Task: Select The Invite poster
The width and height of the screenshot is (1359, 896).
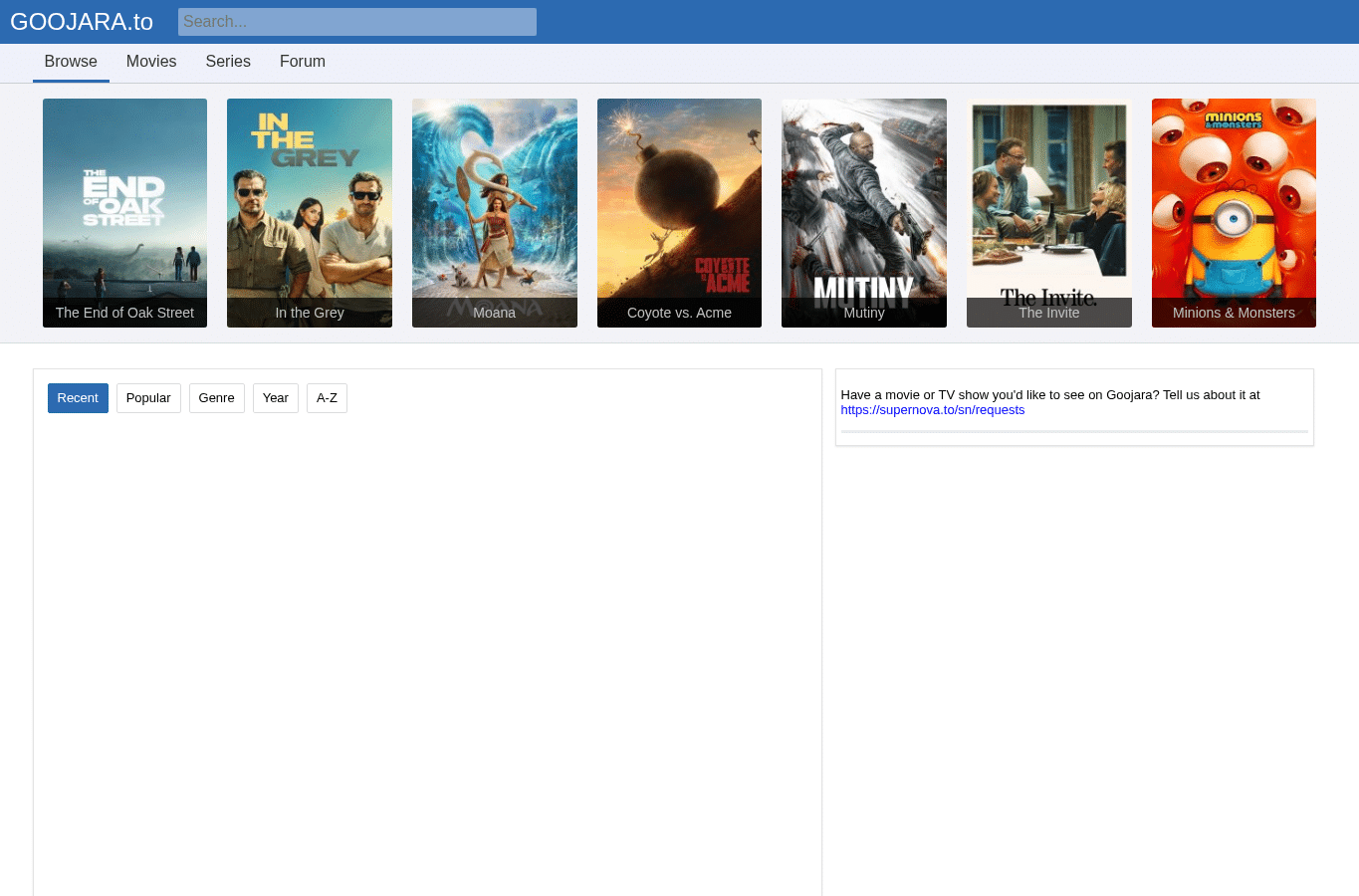Action: click(1049, 213)
